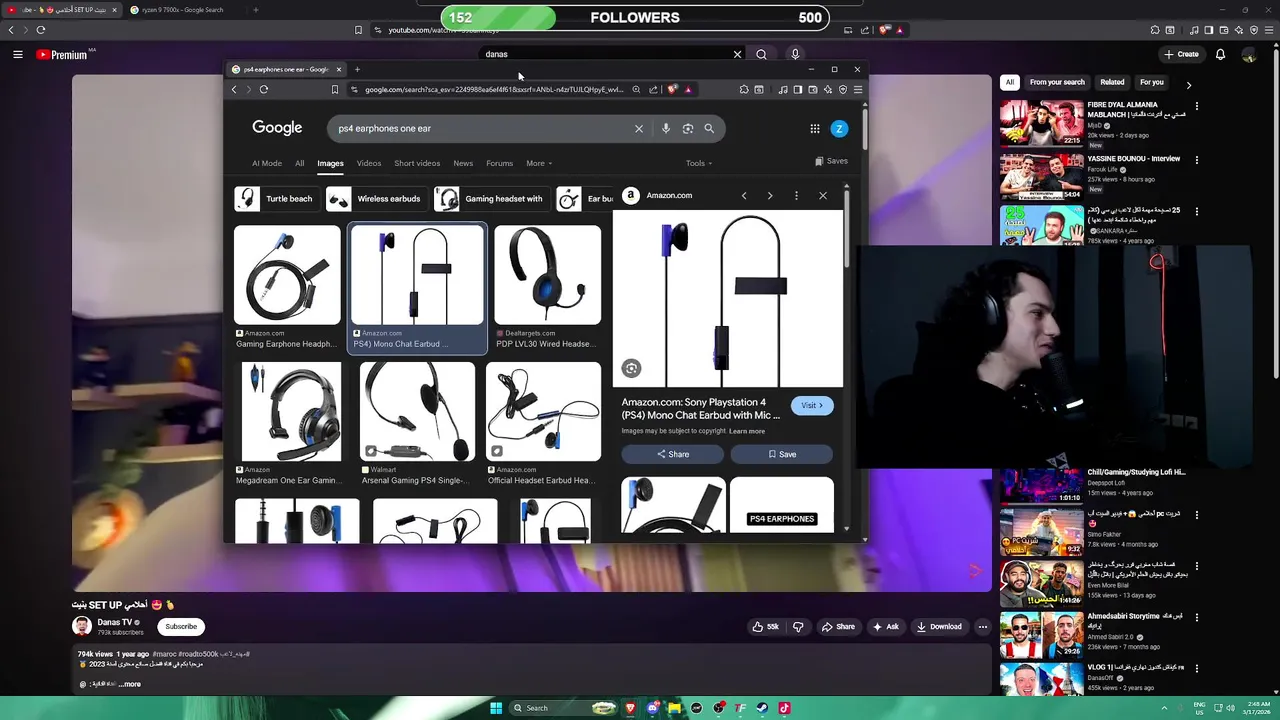The image size is (1280, 720).
Task: Search inside the preview image with Lens
Action: pos(631,368)
